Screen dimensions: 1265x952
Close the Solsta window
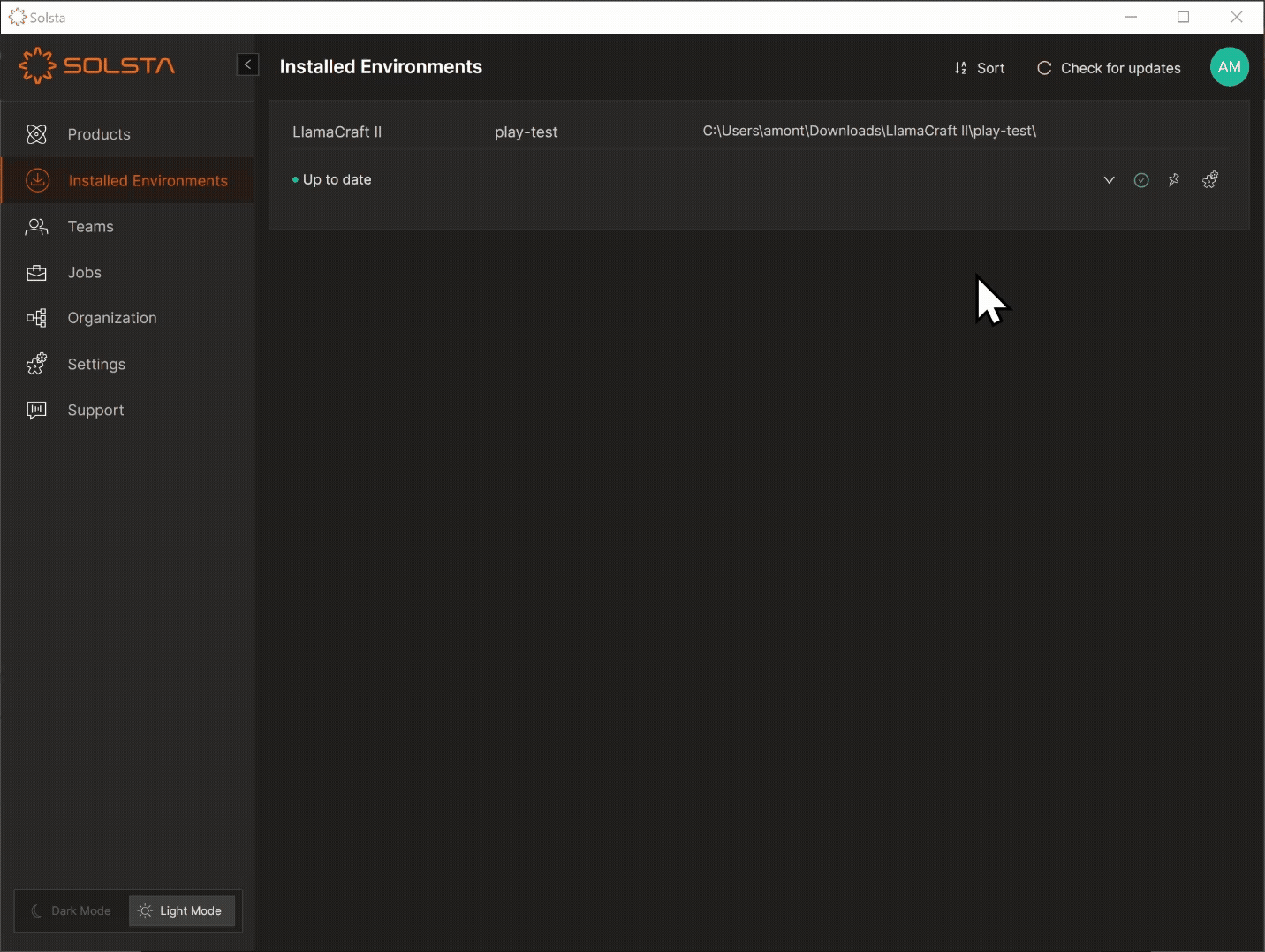(1237, 17)
